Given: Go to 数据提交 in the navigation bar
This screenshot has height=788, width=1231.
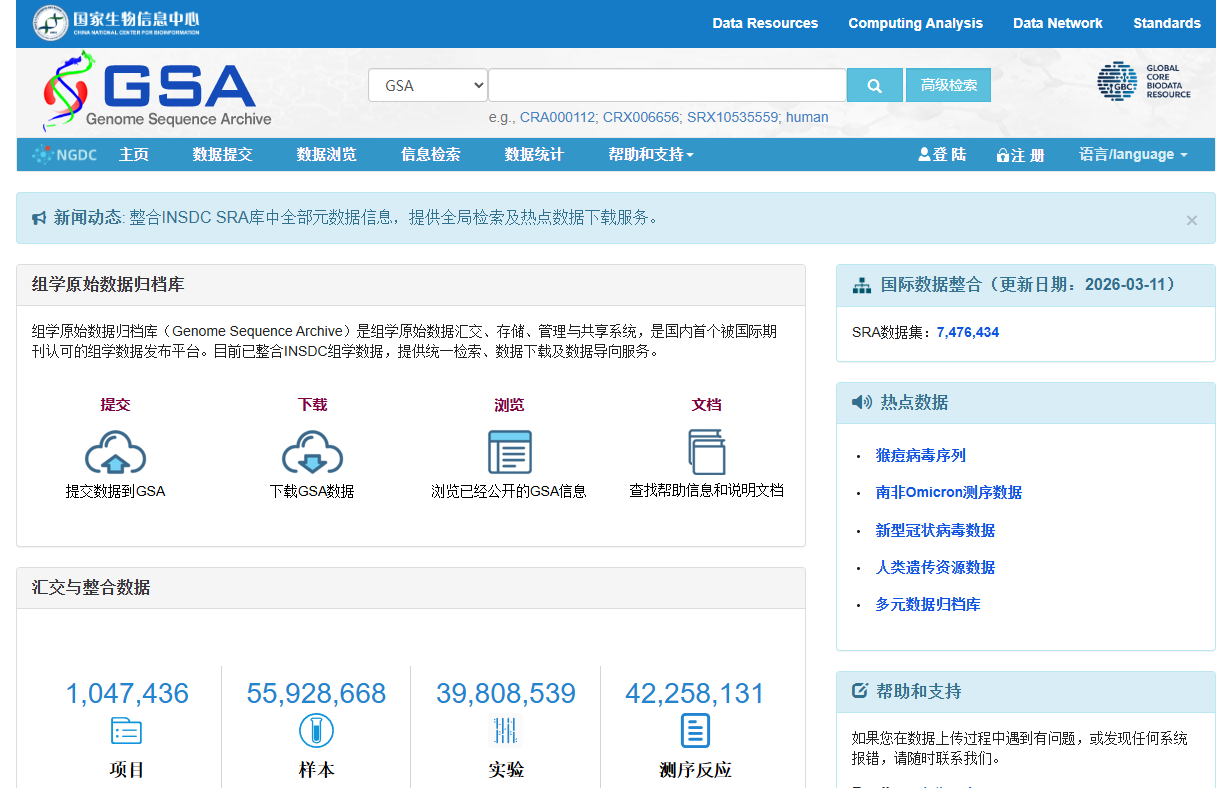Looking at the screenshot, I should [222, 155].
